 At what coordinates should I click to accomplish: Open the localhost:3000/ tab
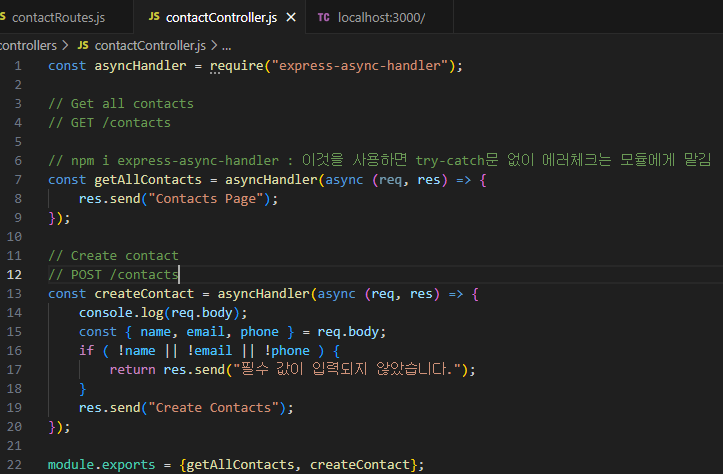click(381, 18)
